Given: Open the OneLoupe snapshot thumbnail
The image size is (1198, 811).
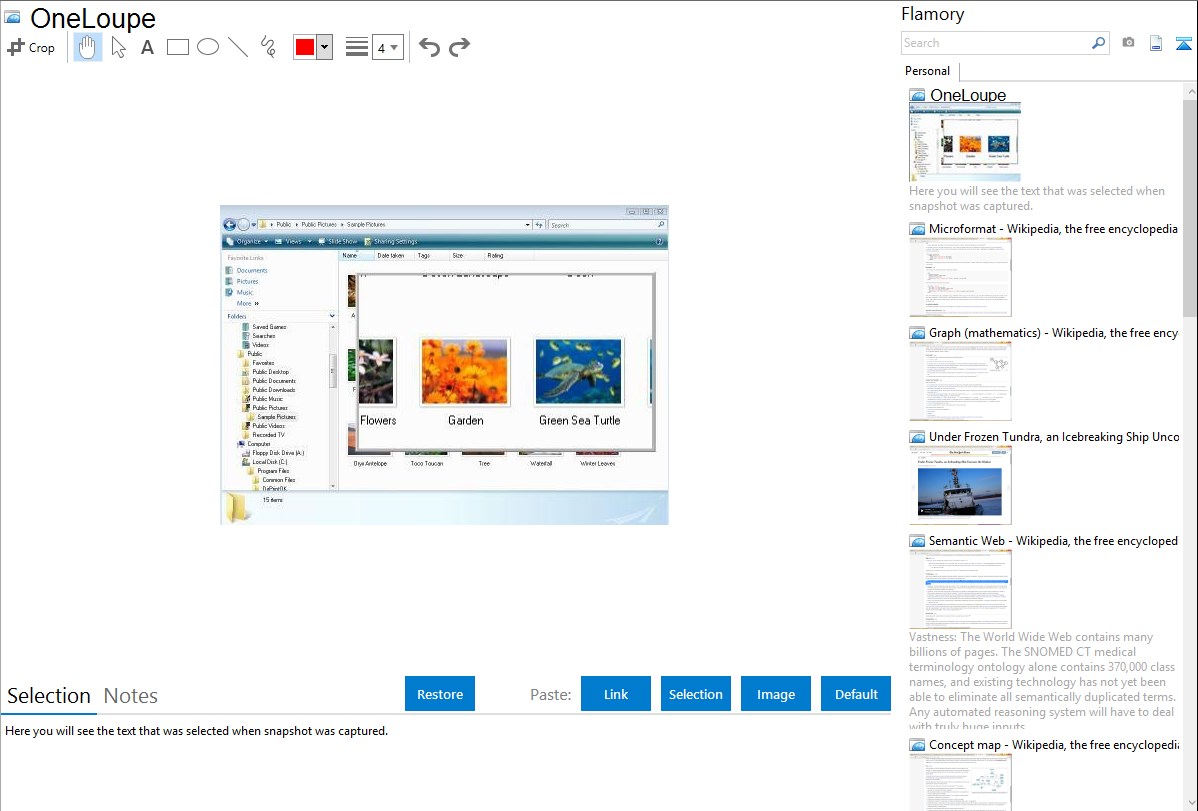Looking at the screenshot, I should pos(965,143).
